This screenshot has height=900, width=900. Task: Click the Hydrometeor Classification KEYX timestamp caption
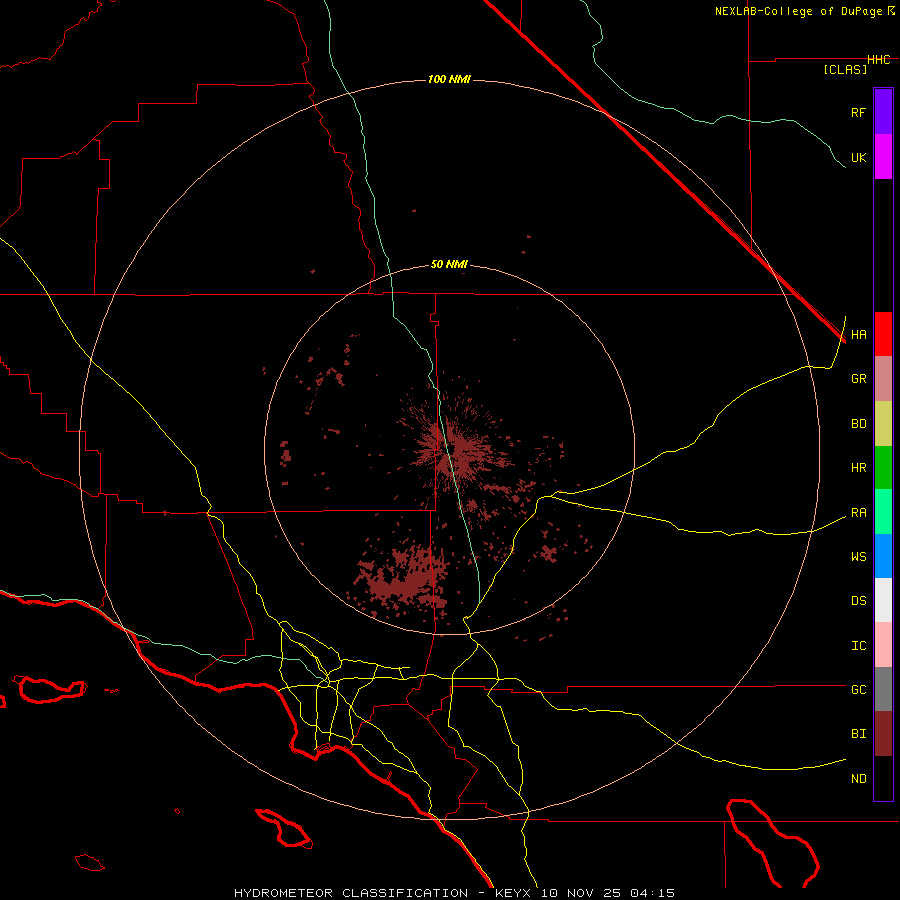(x=454, y=893)
